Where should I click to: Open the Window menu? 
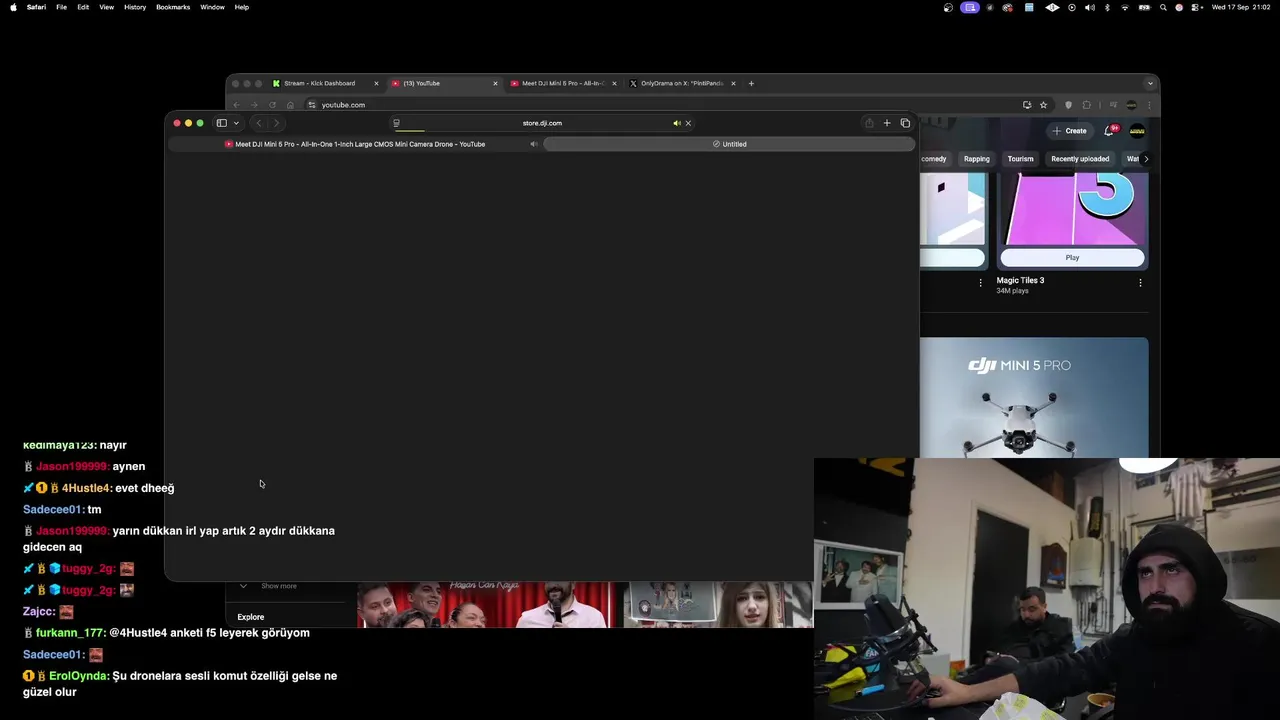pos(212,7)
